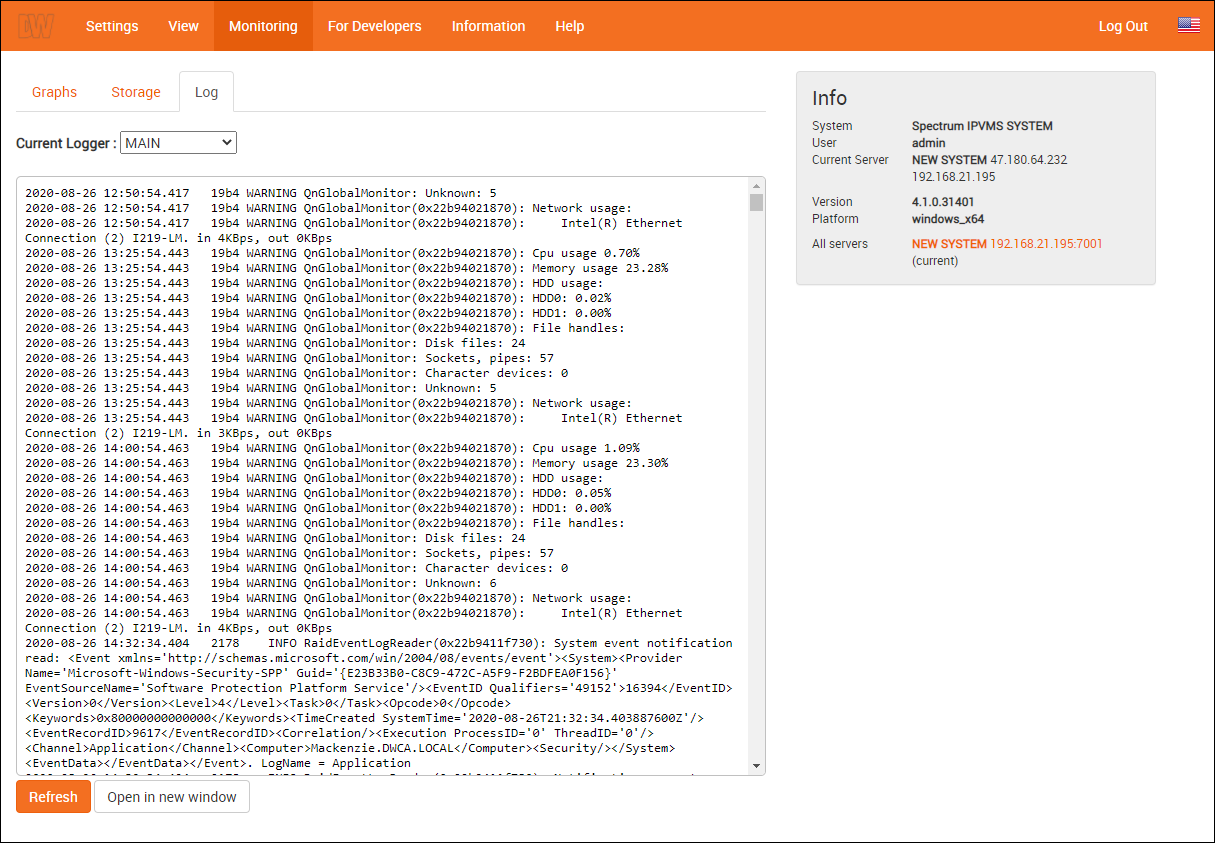
Task: Click Log Out in the header
Action: click(x=1123, y=26)
